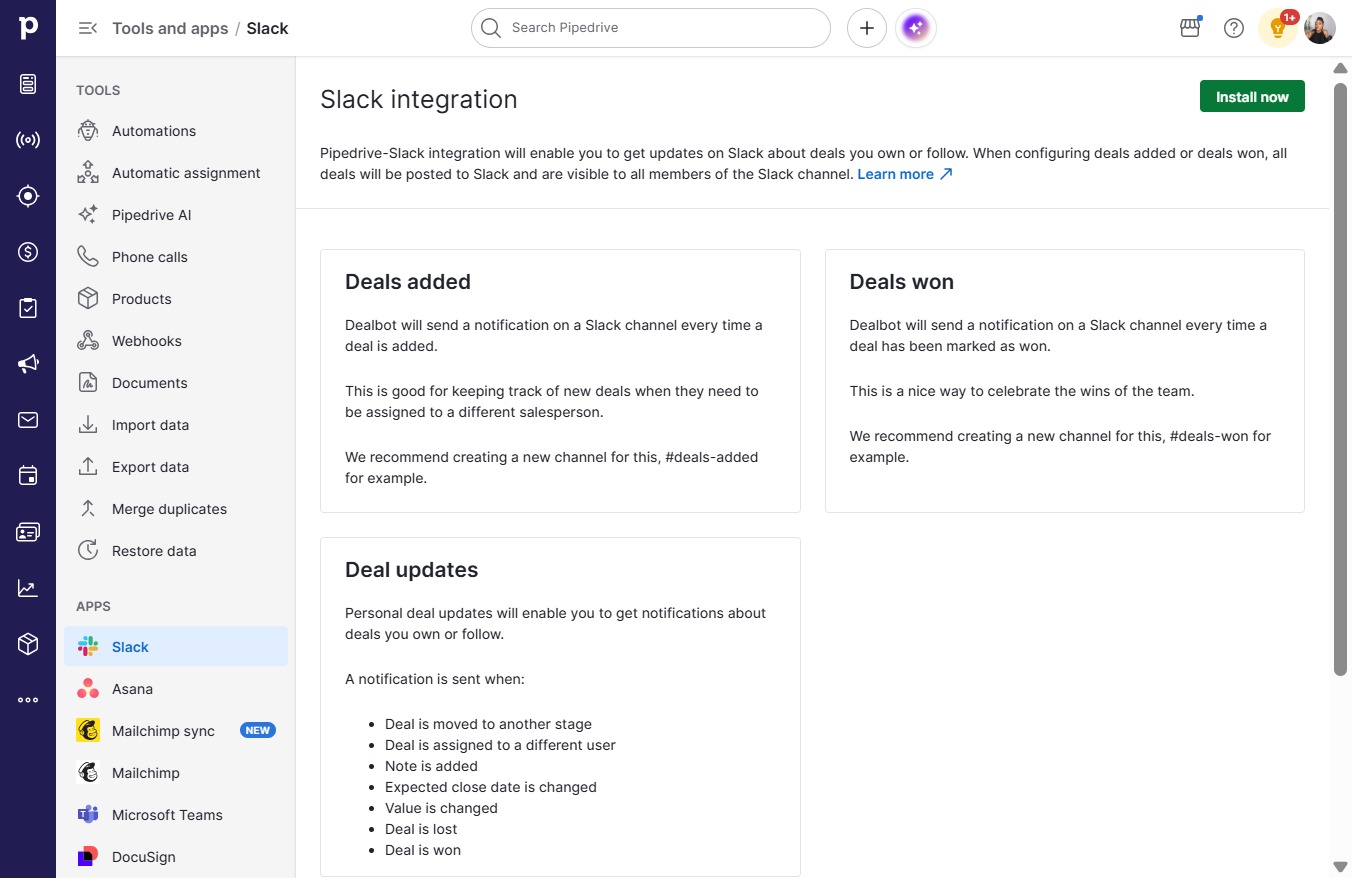
Task: Open Merge duplicates in the tools list
Action: tap(176, 509)
